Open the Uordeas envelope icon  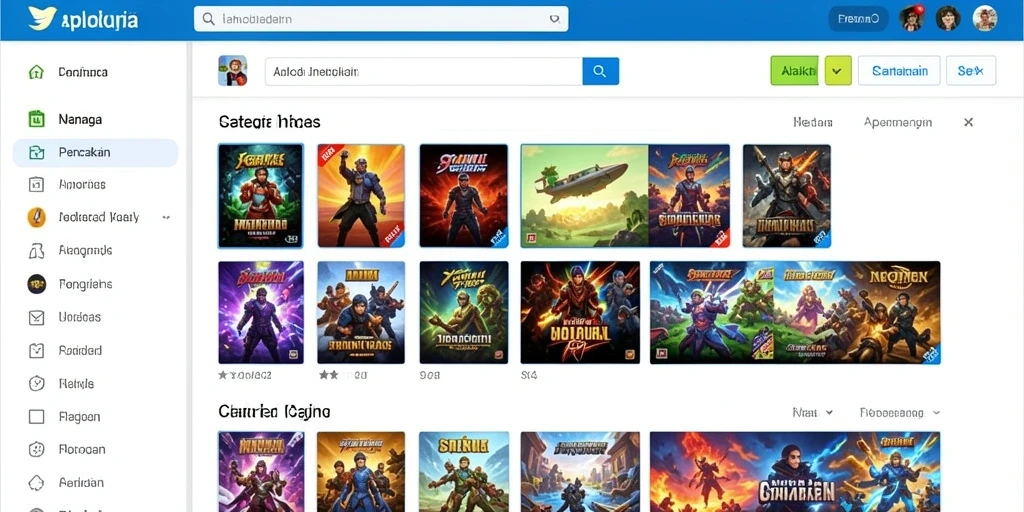[x=37, y=317]
